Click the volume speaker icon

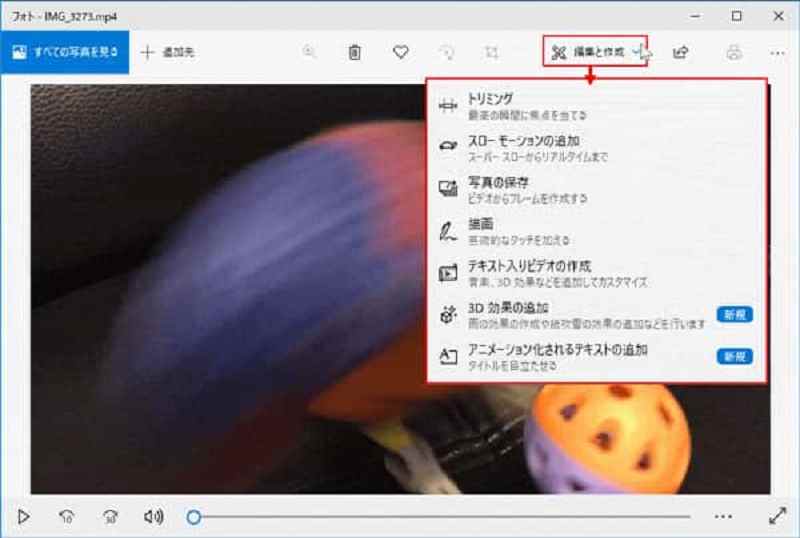coord(154,517)
